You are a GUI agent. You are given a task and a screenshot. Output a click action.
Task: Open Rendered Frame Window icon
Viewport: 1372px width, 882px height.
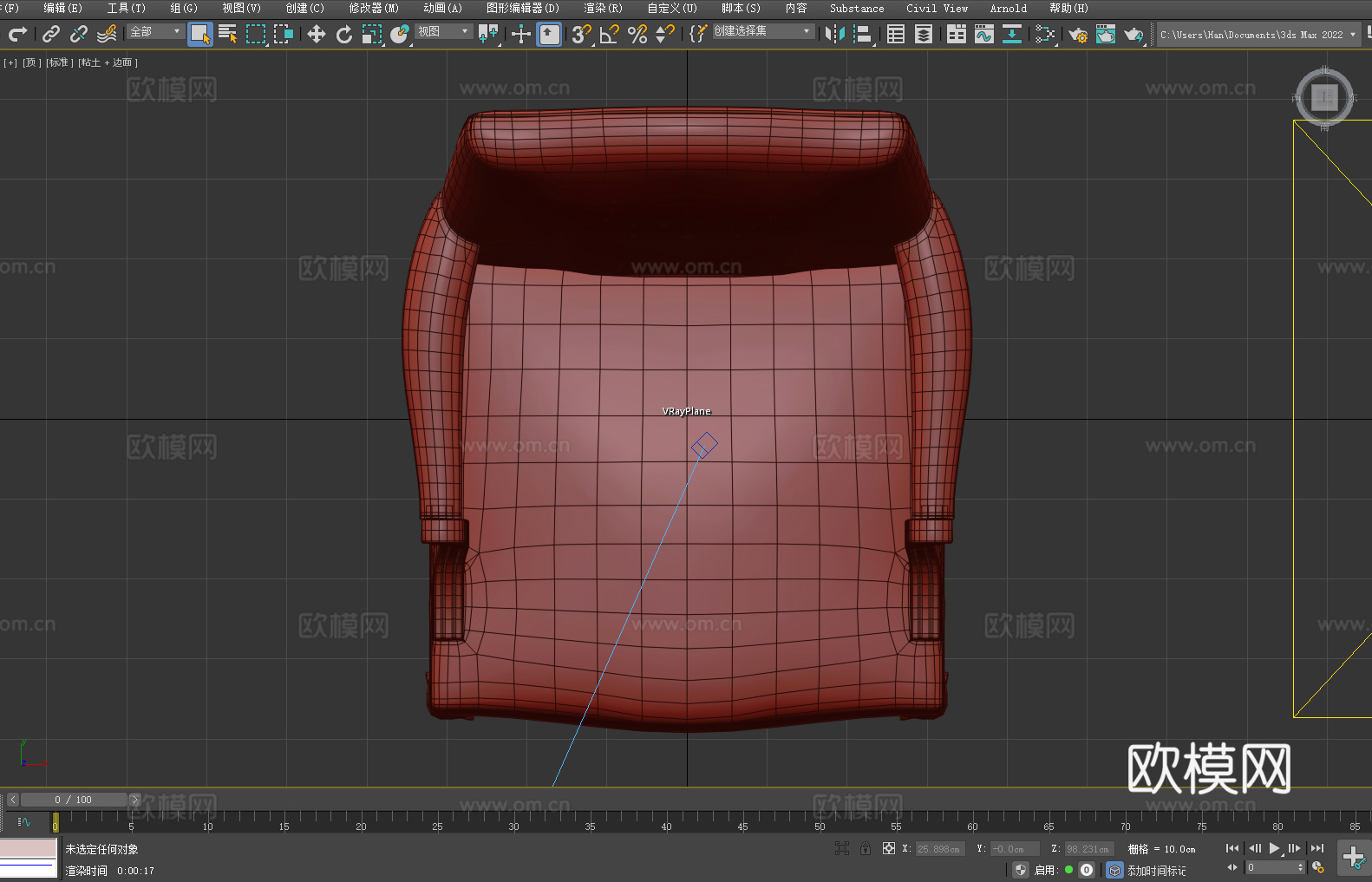click(1106, 34)
